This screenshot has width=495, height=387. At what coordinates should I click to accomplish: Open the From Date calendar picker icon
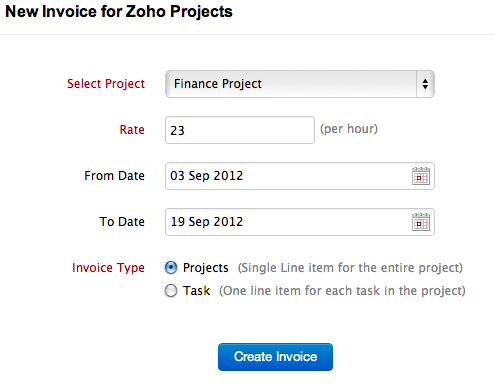click(x=421, y=176)
